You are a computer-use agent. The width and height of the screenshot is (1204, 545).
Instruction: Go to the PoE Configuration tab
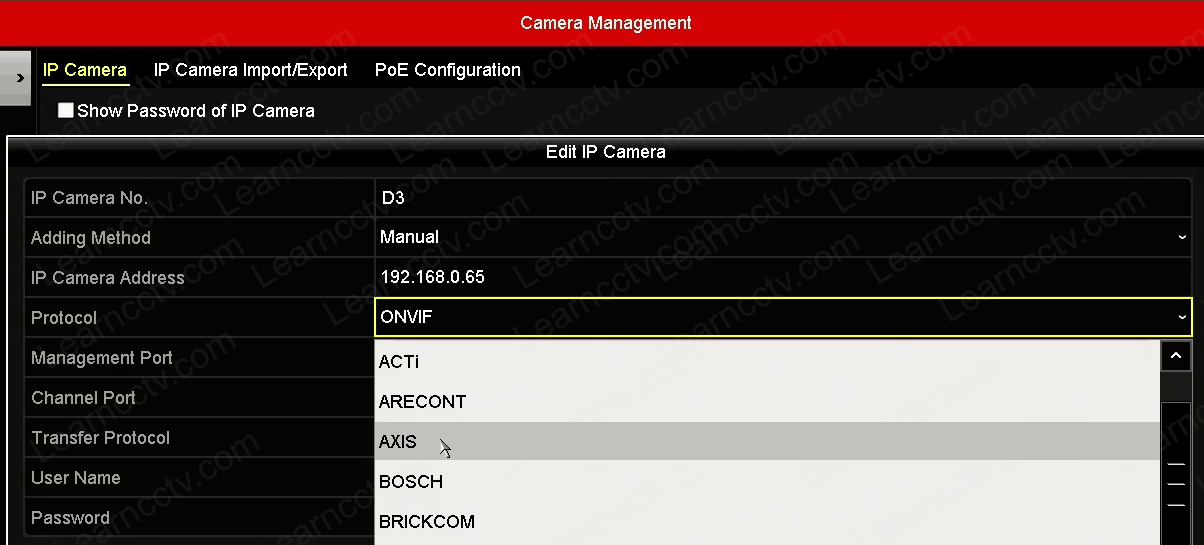tap(447, 70)
